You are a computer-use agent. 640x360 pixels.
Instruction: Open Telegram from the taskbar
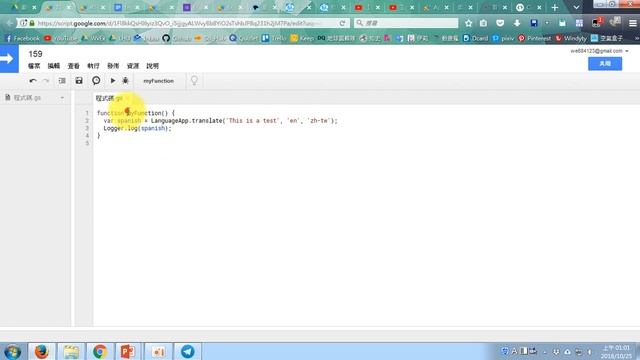pyautogui.click(x=187, y=351)
